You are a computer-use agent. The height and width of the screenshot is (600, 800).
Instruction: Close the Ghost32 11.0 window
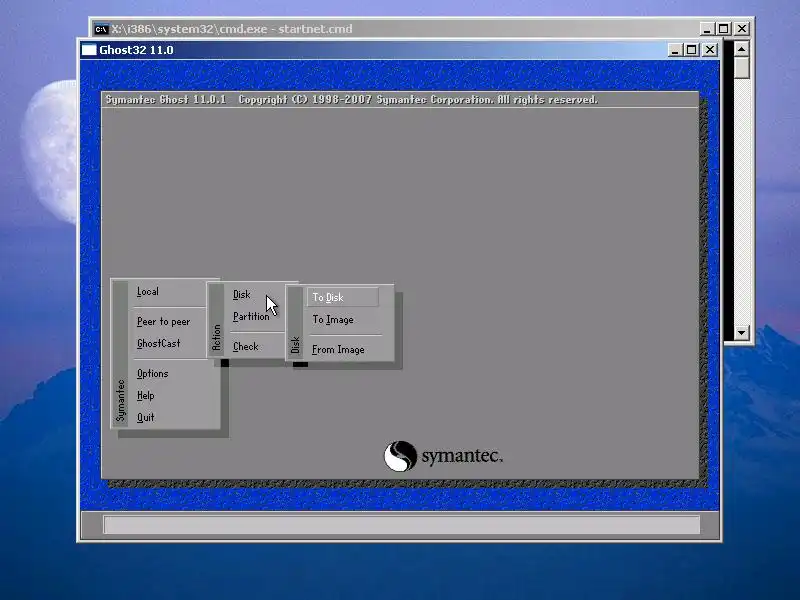(x=710, y=50)
